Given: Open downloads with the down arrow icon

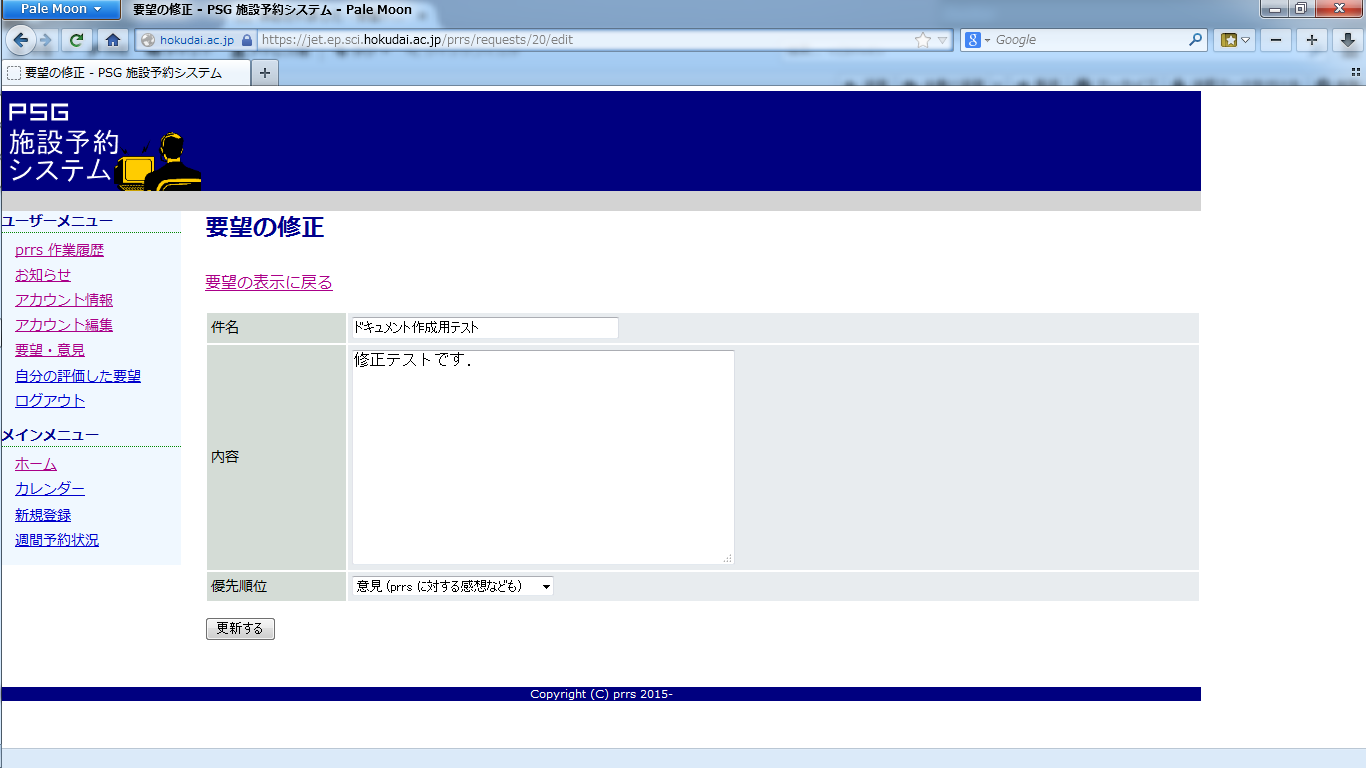Looking at the screenshot, I should (x=1348, y=40).
